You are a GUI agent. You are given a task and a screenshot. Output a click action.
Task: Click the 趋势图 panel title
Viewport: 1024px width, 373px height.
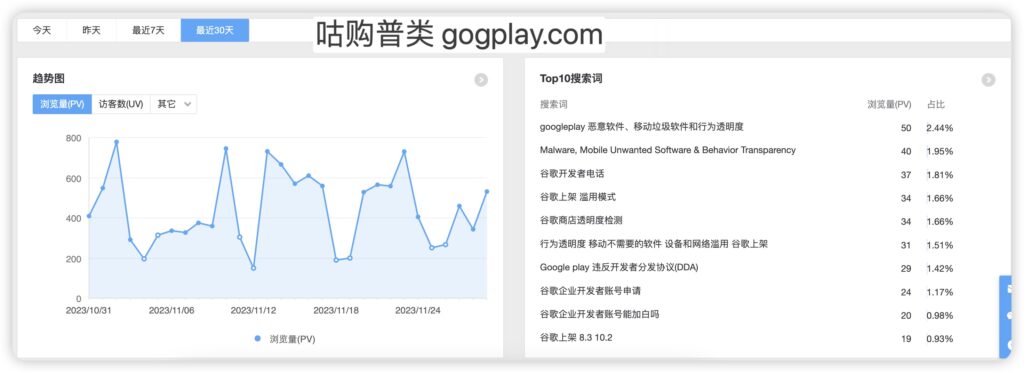point(48,78)
